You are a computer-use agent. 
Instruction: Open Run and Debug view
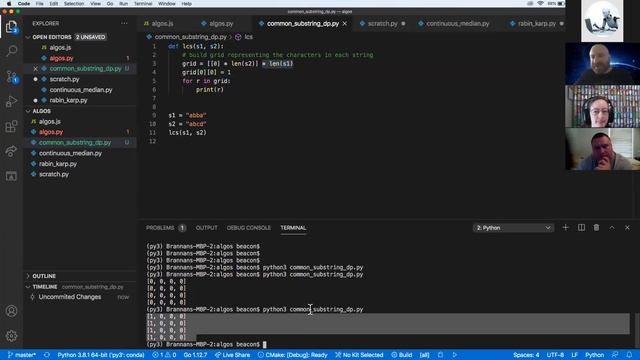tap(11, 101)
